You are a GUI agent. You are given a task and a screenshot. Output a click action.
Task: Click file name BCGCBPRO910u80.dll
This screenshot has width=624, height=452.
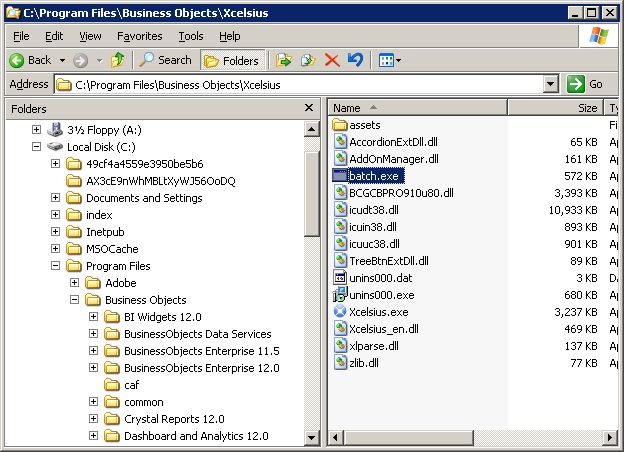pos(401,193)
